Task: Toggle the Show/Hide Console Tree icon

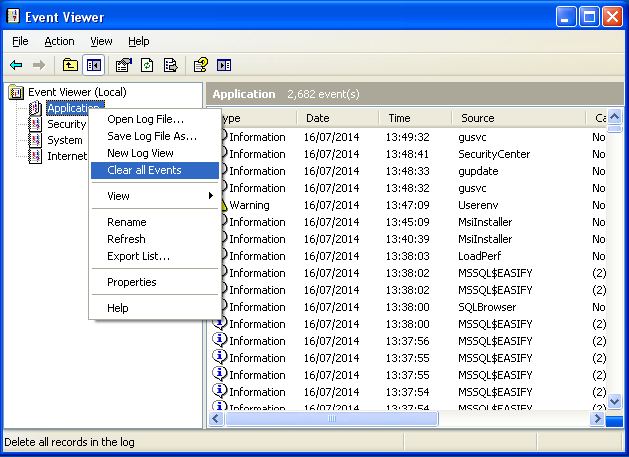Action: tap(93, 65)
